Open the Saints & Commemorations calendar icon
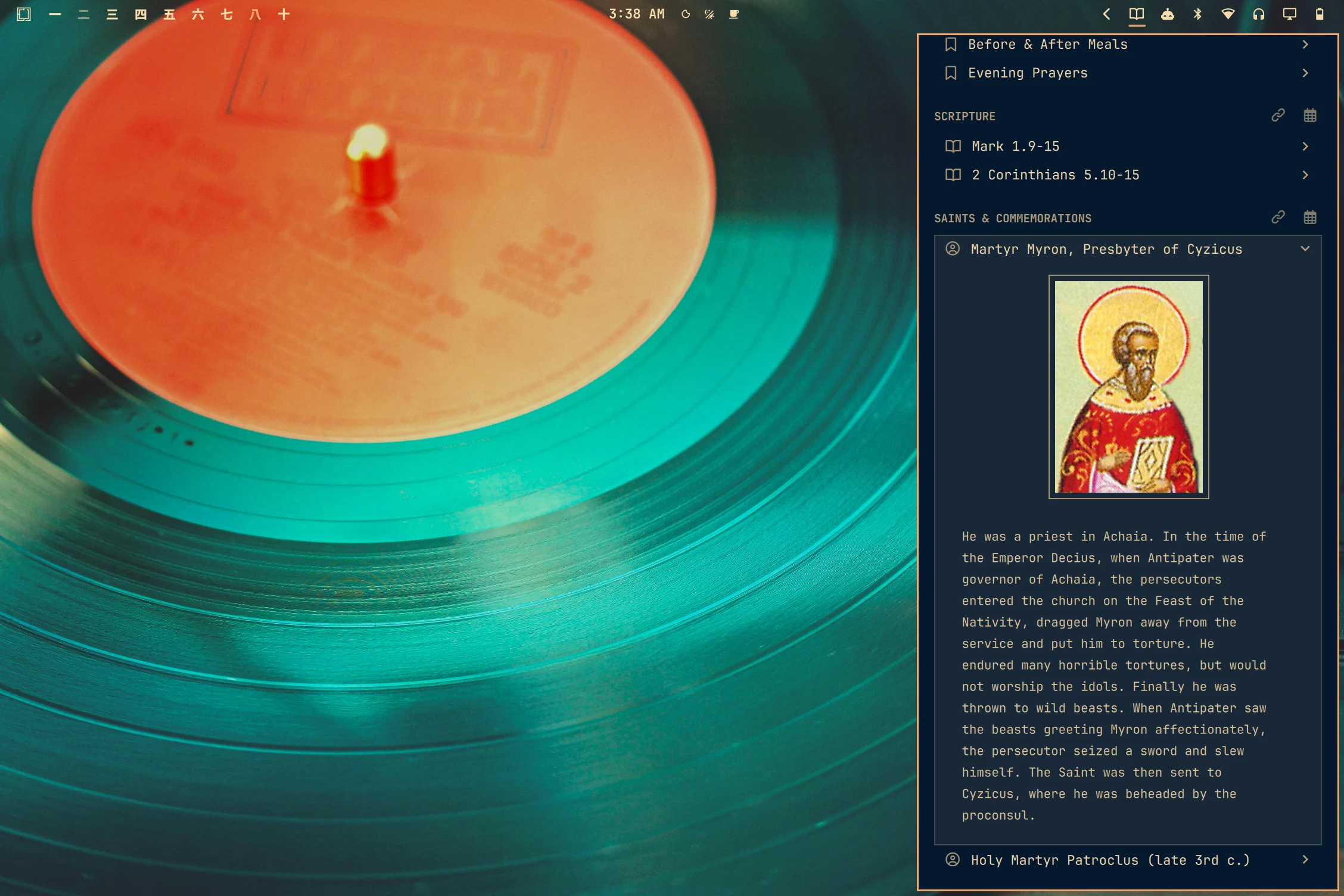Image resolution: width=1344 pixels, height=896 pixels. (x=1310, y=217)
